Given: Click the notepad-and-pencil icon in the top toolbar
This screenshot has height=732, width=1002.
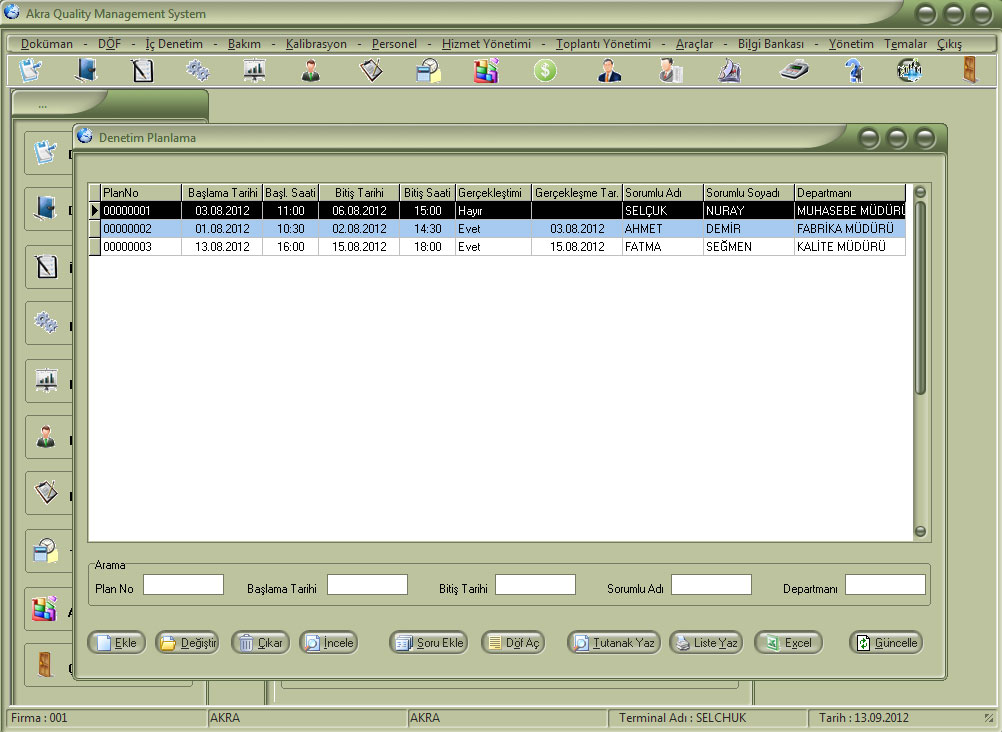Looking at the screenshot, I should pyautogui.click(x=142, y=70).
